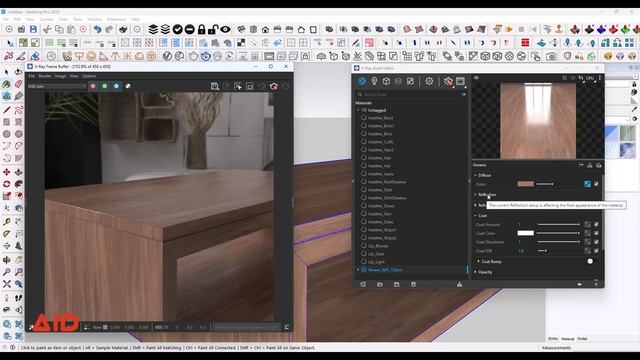The width and height of the screenshot is (640, 360).
Task: Click the white Coat Color swatch
Action: 525,233
